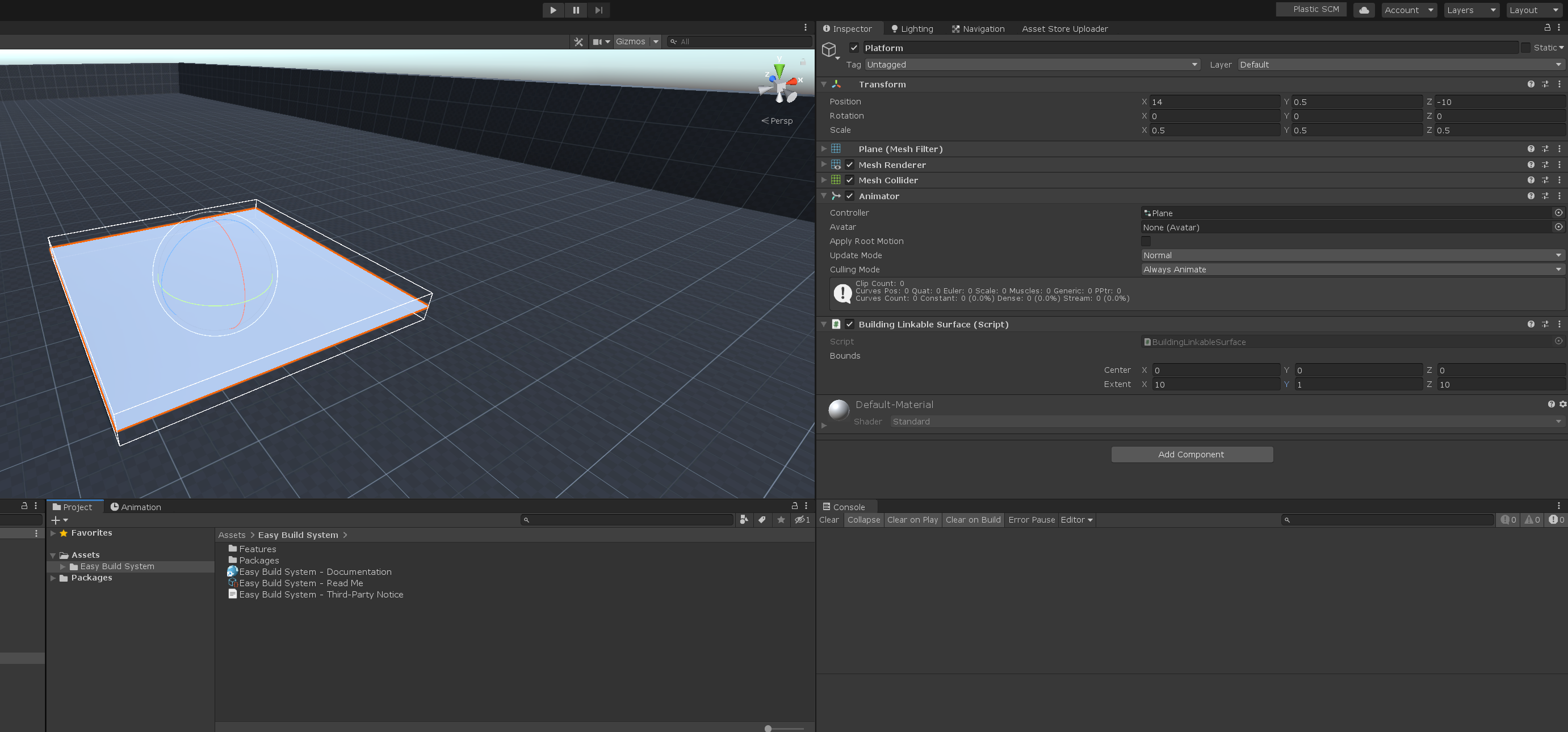Open the Default-Material gear settings
The width and height of the screenshot is (1568, 732).
[x=1562, y=404]
